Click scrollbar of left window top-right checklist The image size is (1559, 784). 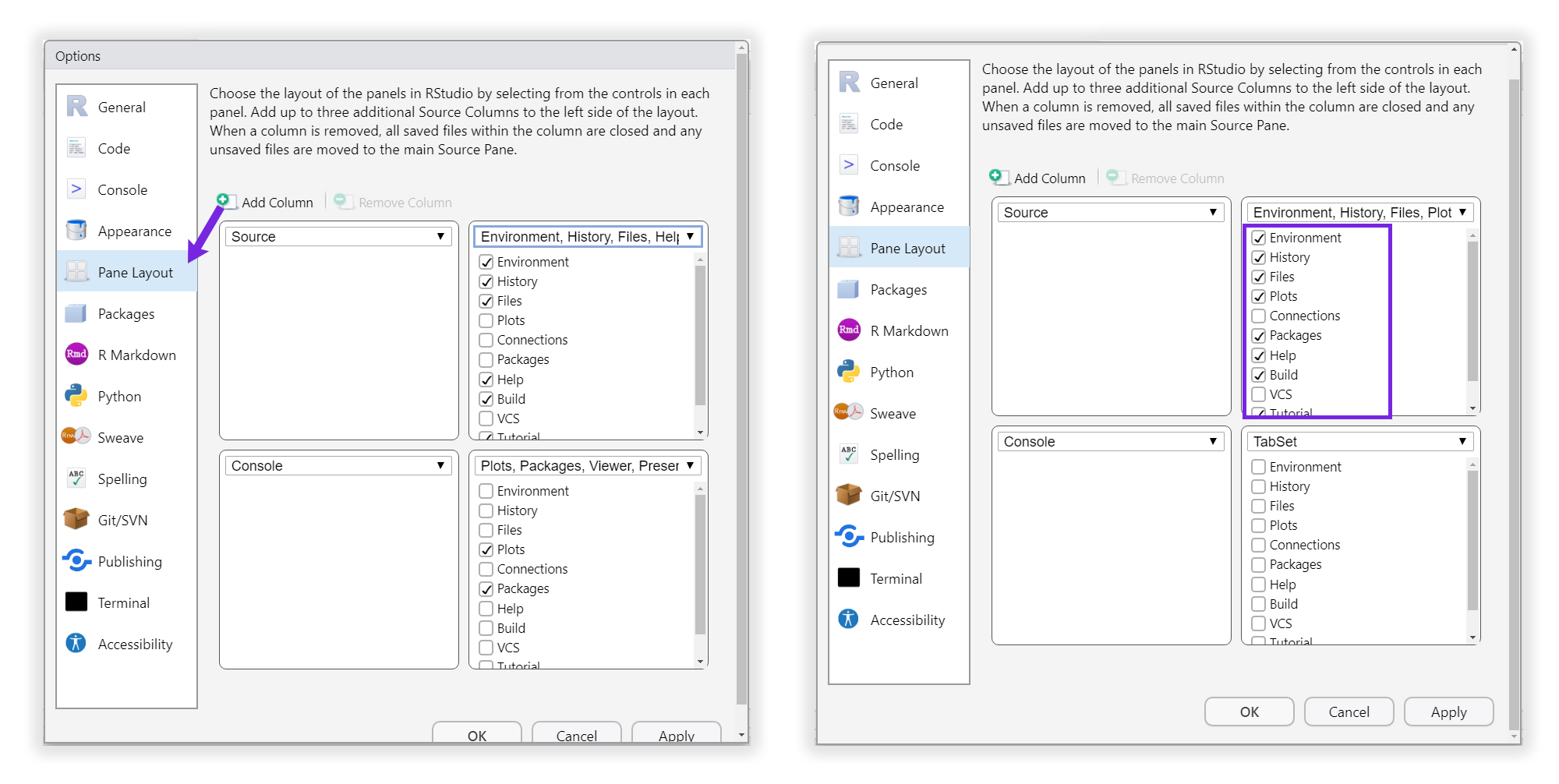pos(700,335)
